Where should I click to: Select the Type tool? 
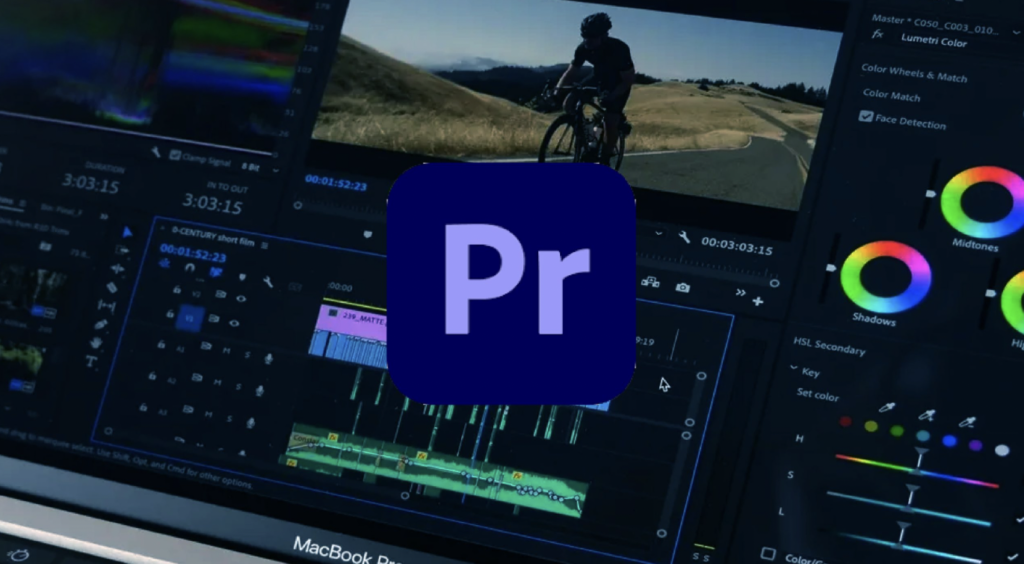click(x=91, y=361)
